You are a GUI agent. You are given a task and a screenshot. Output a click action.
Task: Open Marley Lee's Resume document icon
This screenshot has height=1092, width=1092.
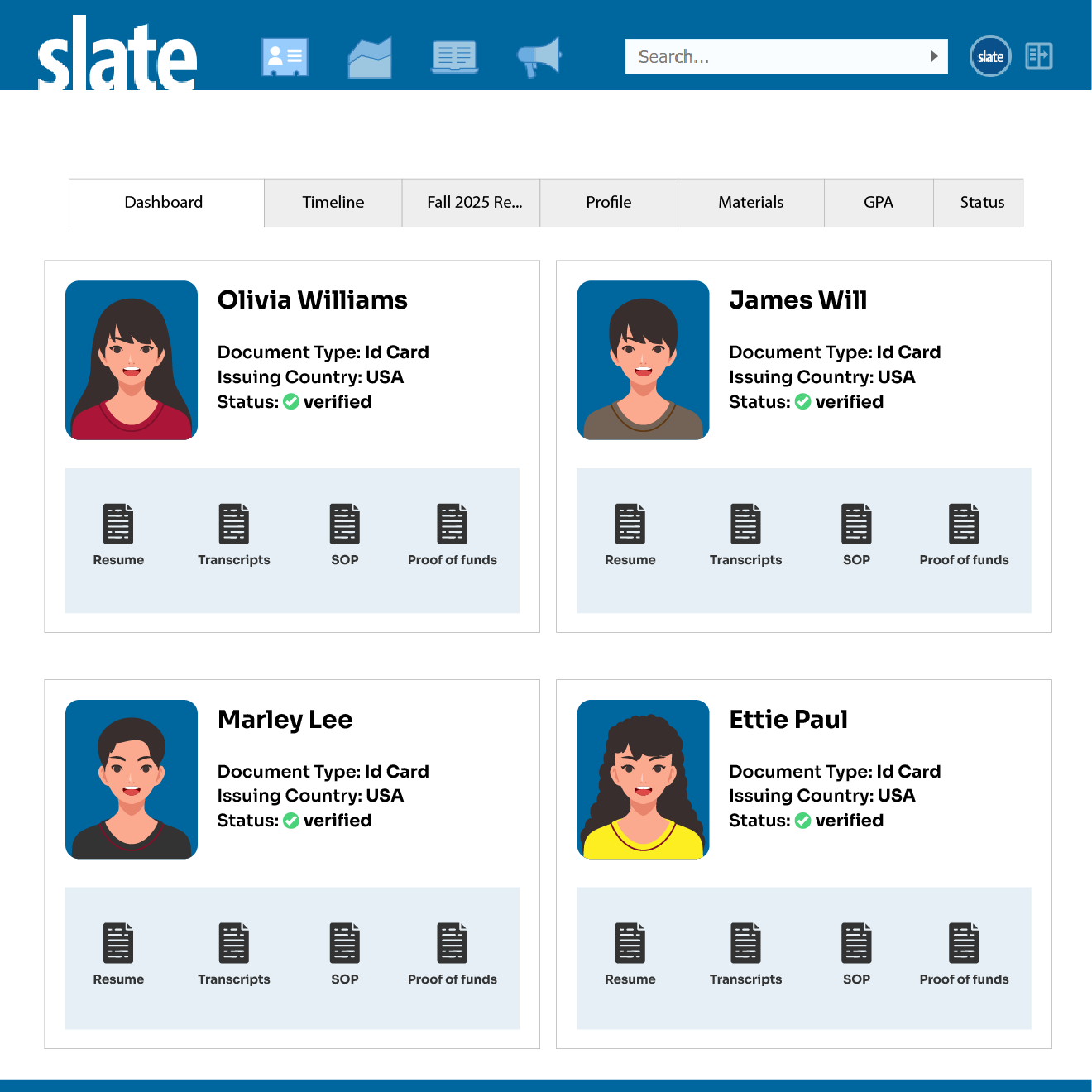pos(118,941)
